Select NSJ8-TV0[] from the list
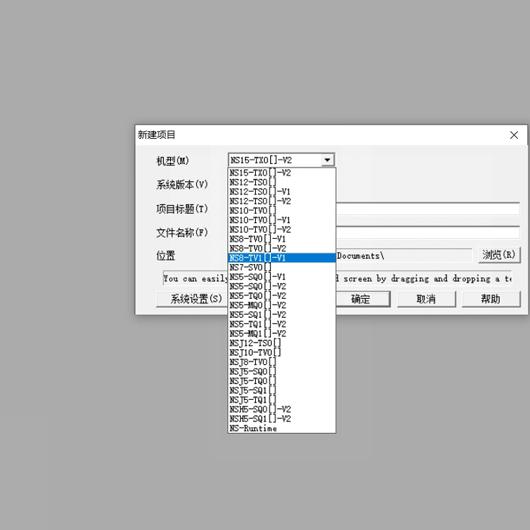The height and width of the screenshot is (530, 530). pyautogui.click(x=282, y=362)
